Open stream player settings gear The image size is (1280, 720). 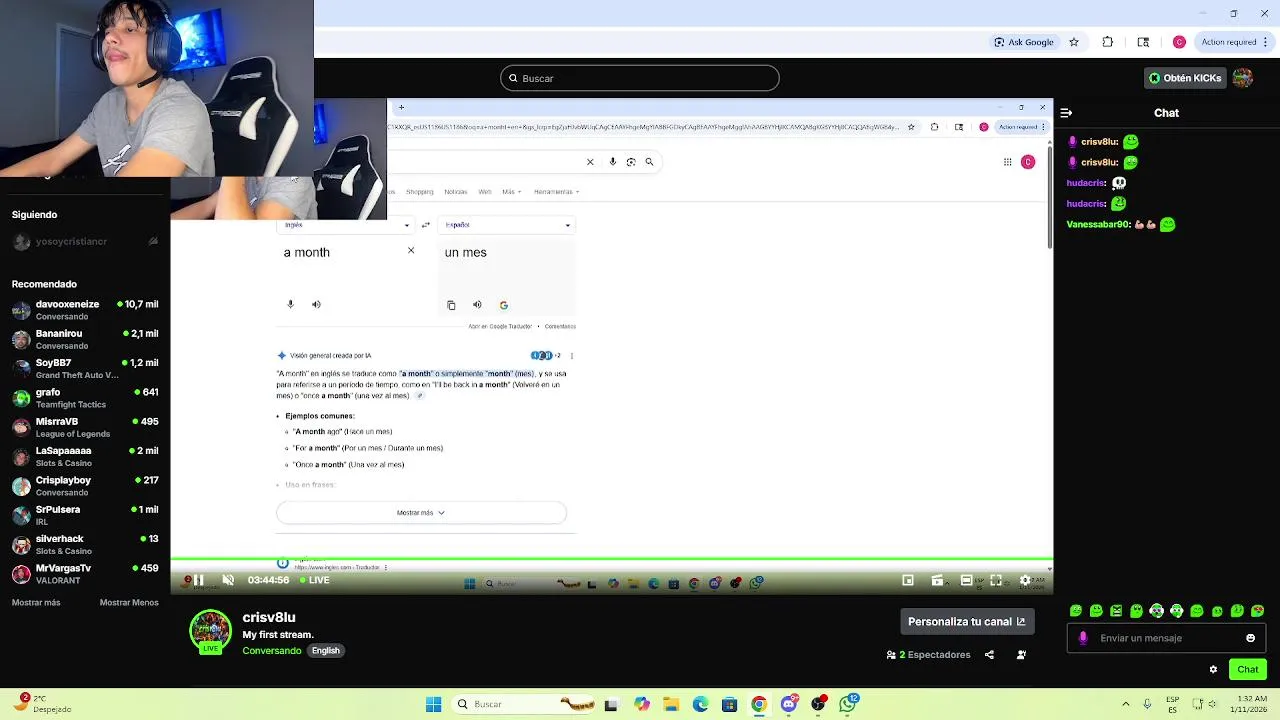coord(1025,580)
